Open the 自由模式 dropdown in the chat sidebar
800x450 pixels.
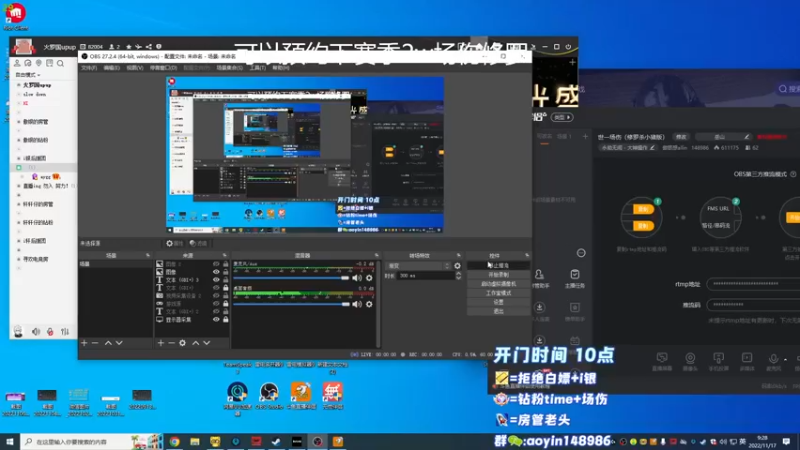(28, 75)
